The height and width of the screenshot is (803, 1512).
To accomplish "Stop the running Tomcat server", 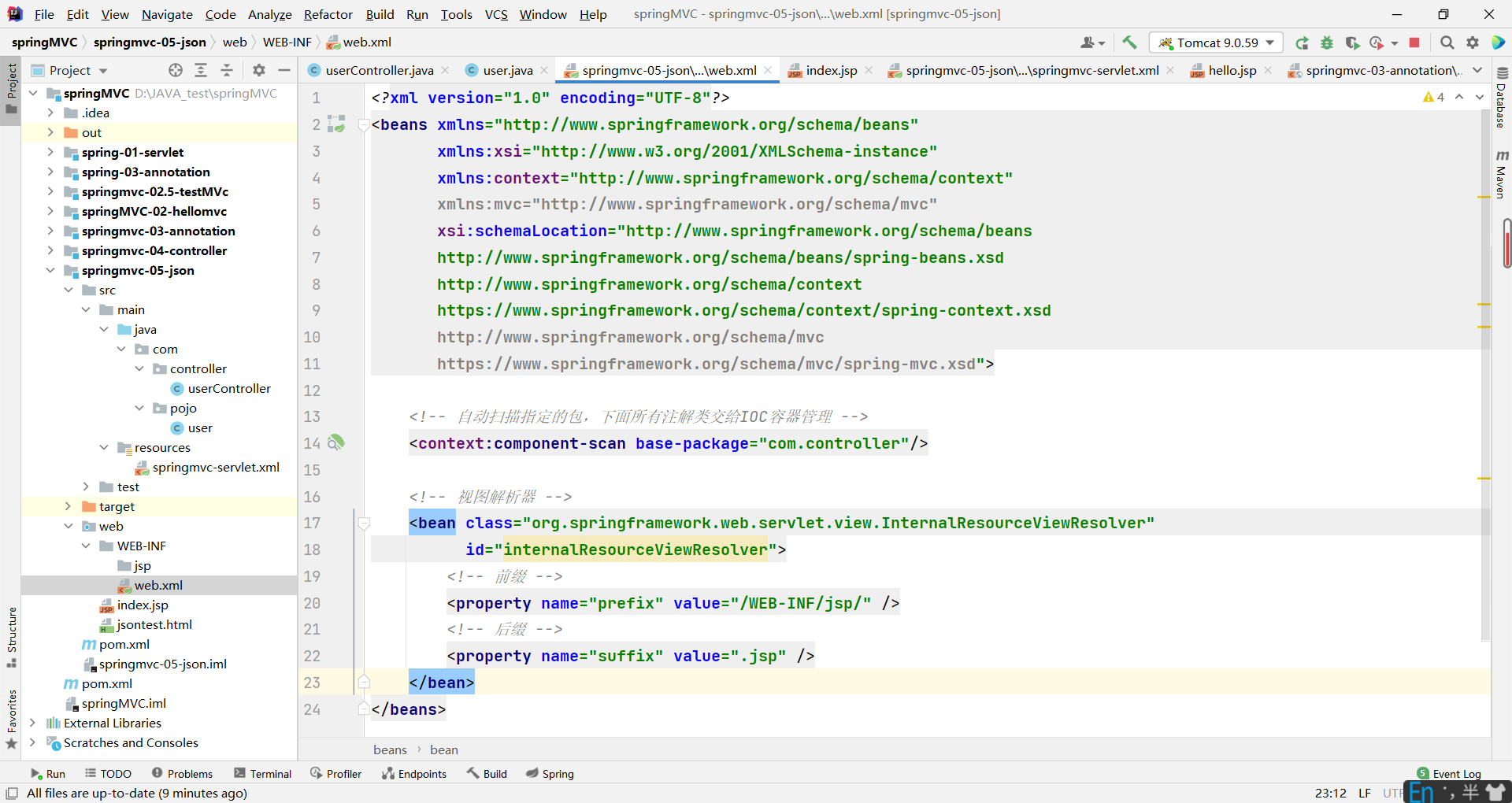I will pos(1414,43).
